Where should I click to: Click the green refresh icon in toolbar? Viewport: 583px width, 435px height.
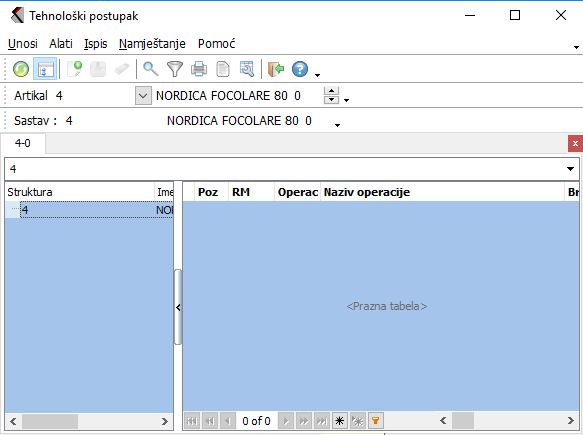(x=21, y=69)
